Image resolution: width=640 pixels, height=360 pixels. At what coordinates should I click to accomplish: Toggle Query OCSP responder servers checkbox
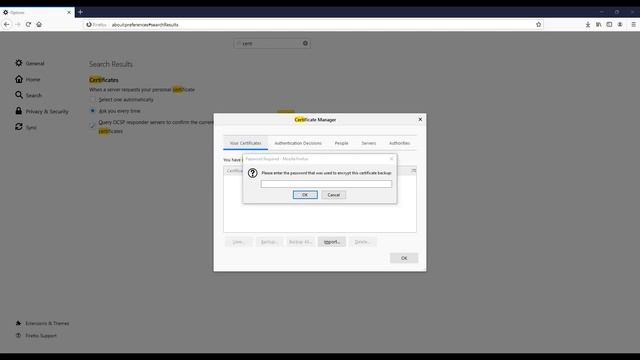tap(93, 125)
